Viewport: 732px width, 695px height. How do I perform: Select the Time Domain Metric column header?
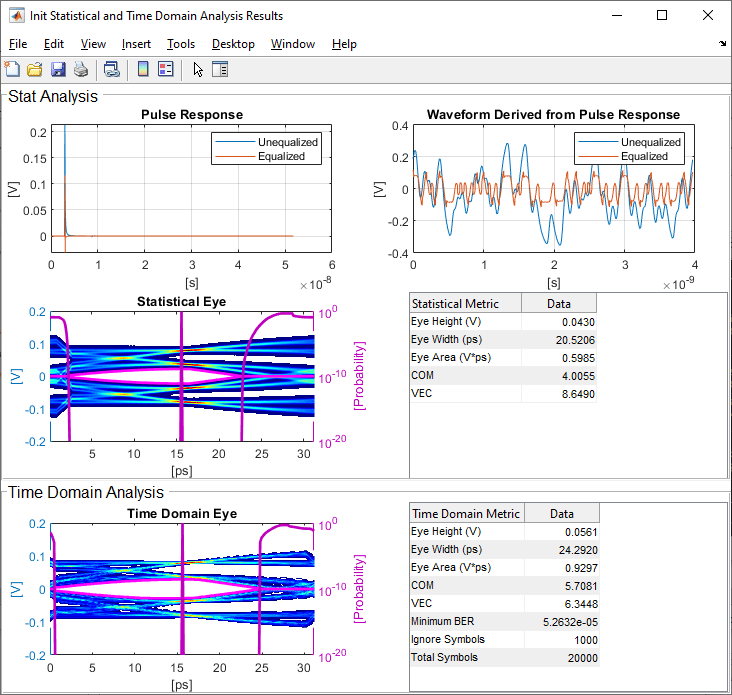[x=467, y=513]
